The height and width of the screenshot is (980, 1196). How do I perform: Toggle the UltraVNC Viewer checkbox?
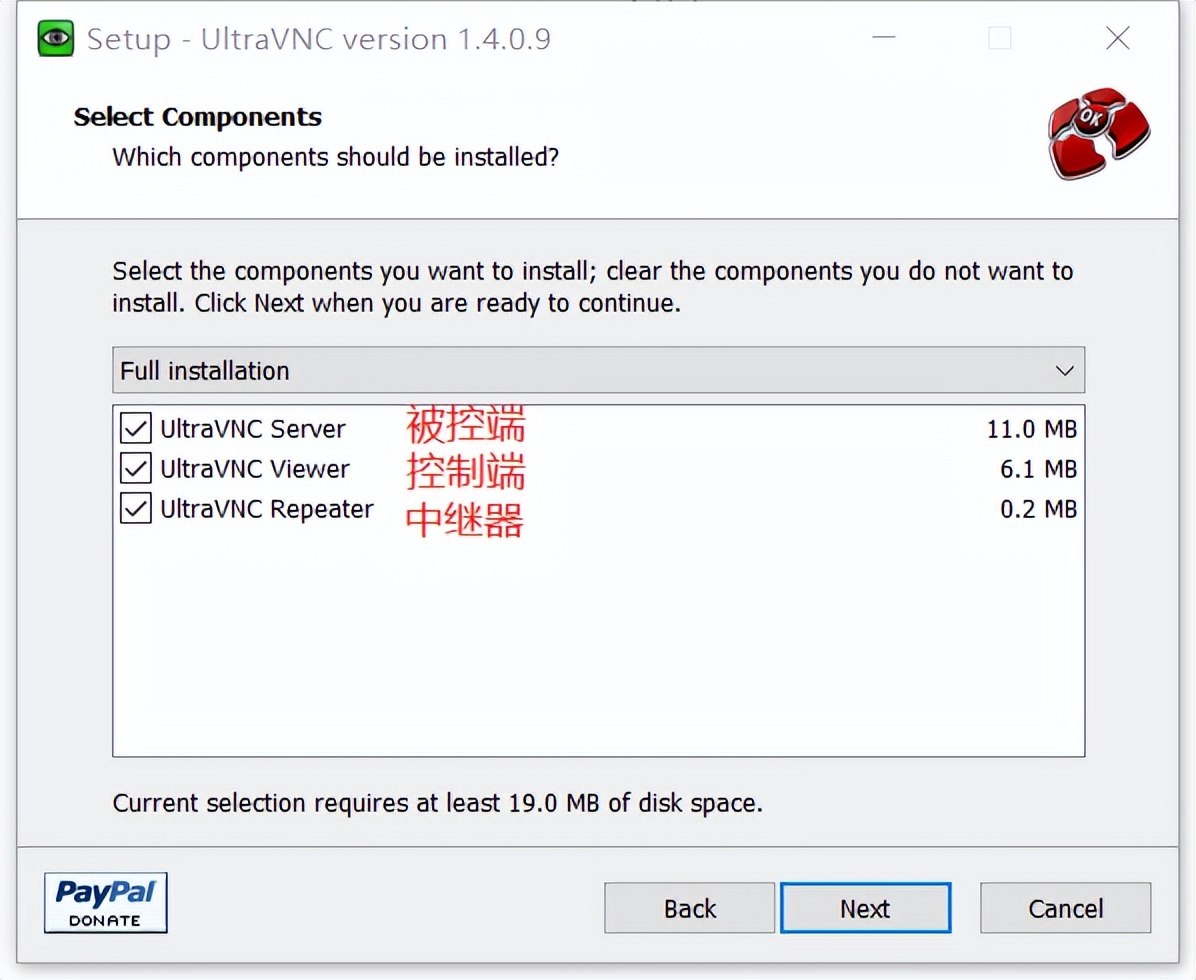(135, 469)
